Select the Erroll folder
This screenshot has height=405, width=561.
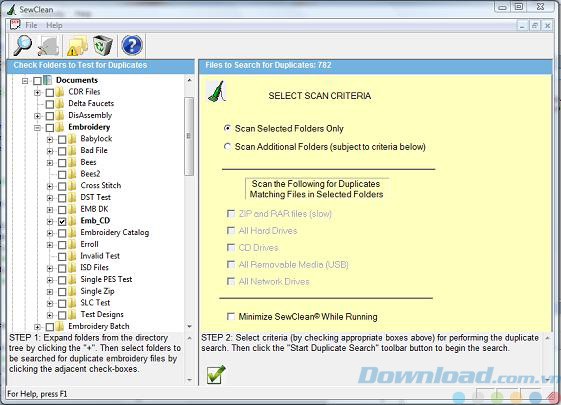click(89, 244)
